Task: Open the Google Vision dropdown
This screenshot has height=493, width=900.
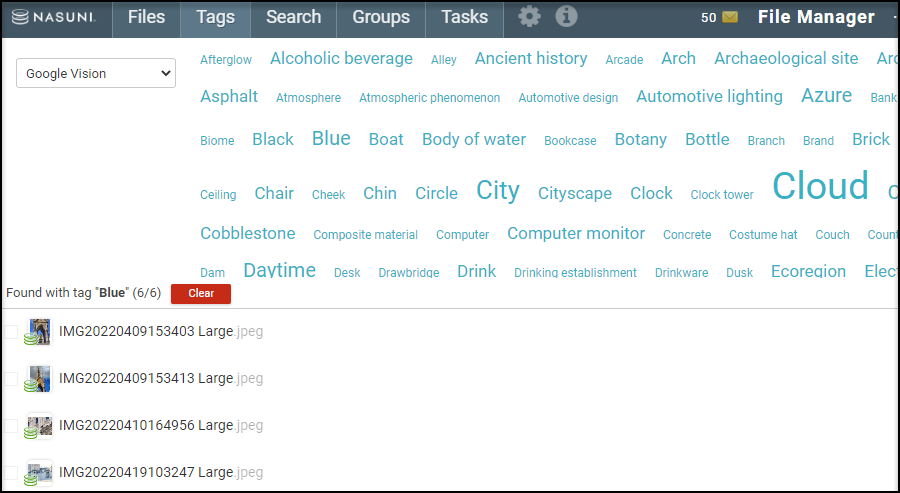Action: [x=96, y=73]
